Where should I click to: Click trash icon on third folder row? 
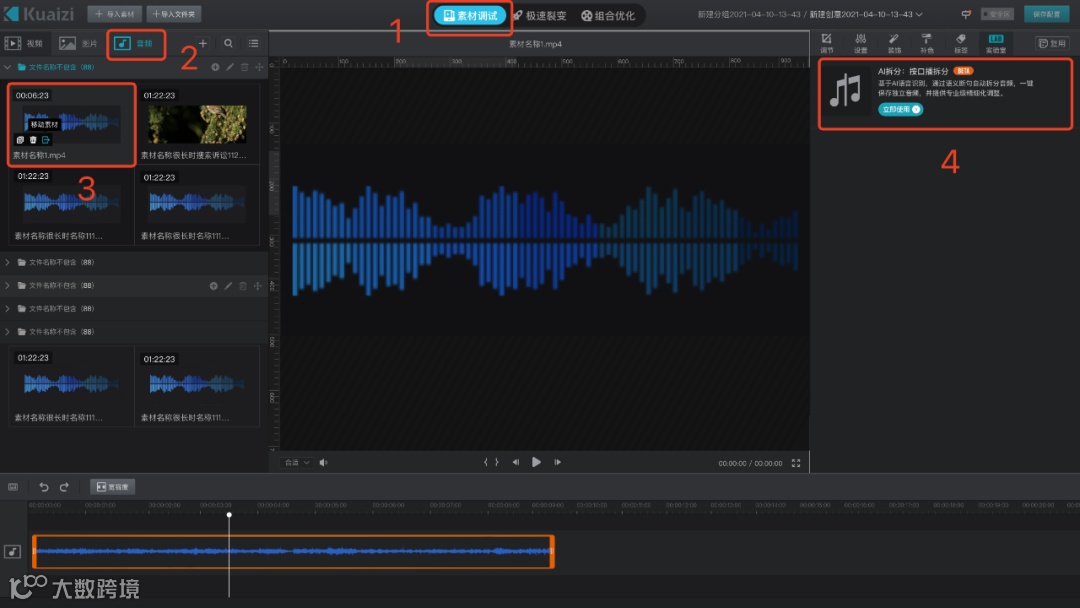(242, 286)
